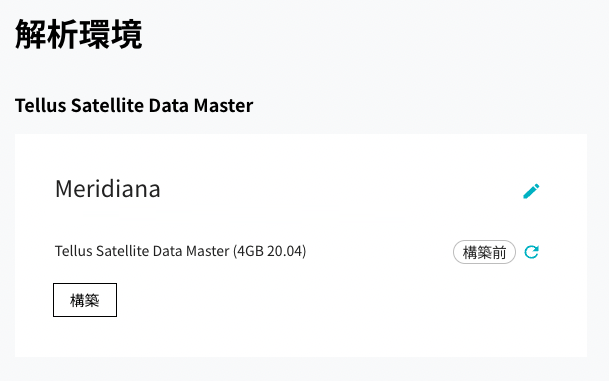Click the 構築前 status badge
Viewport: 609px width, 381px height.
pyautogui.click(x=484, y=252)
